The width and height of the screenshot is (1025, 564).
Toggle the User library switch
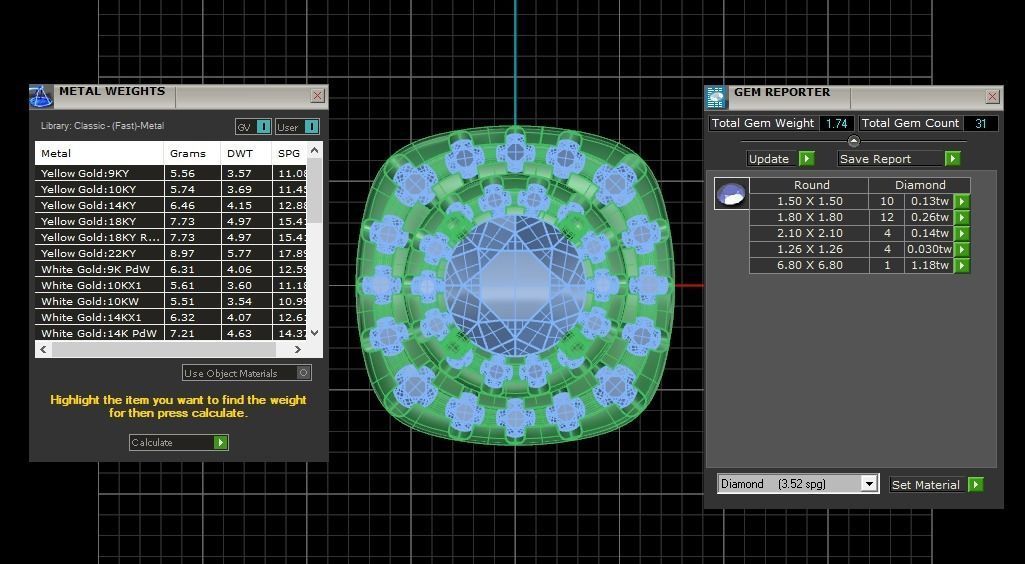click(x=297, y=127)
